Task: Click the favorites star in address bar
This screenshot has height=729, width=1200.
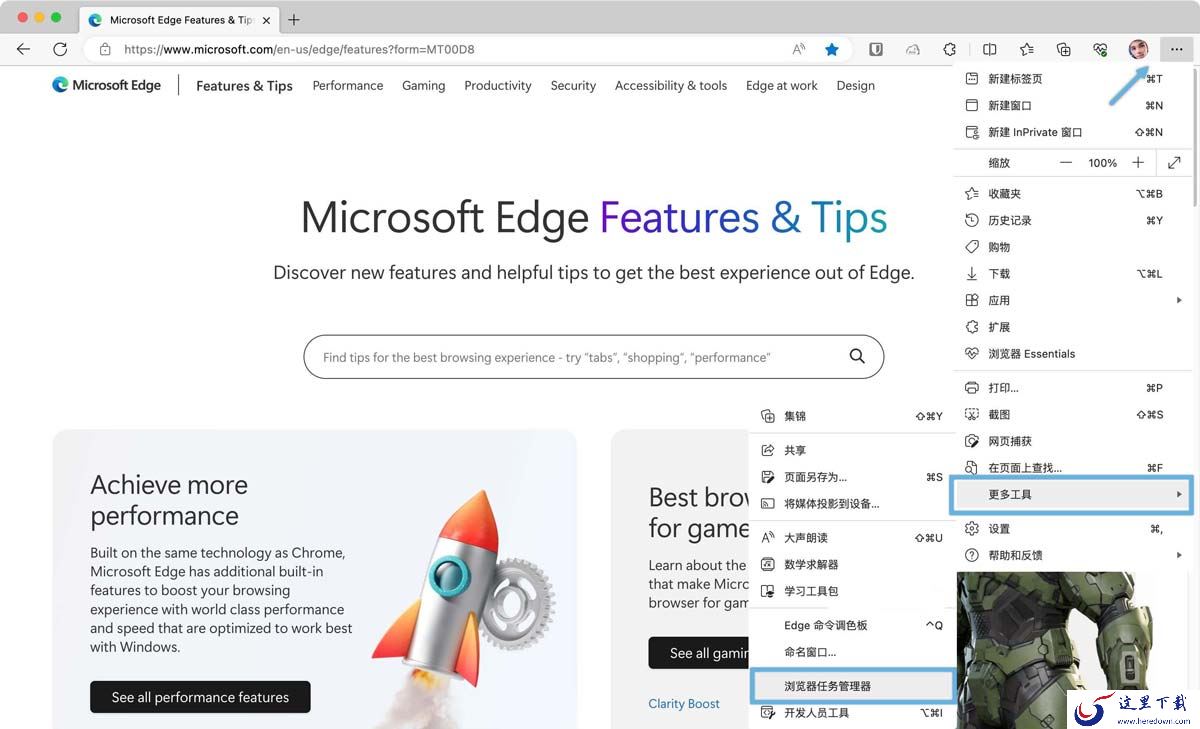Action: point(832,49)
